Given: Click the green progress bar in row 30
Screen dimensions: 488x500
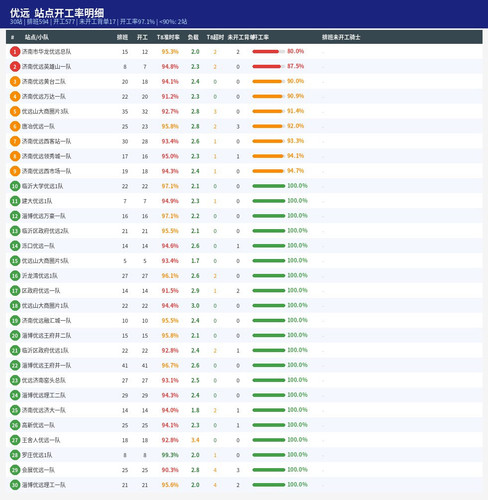Looking at the screenshot, I should point(269,485).
